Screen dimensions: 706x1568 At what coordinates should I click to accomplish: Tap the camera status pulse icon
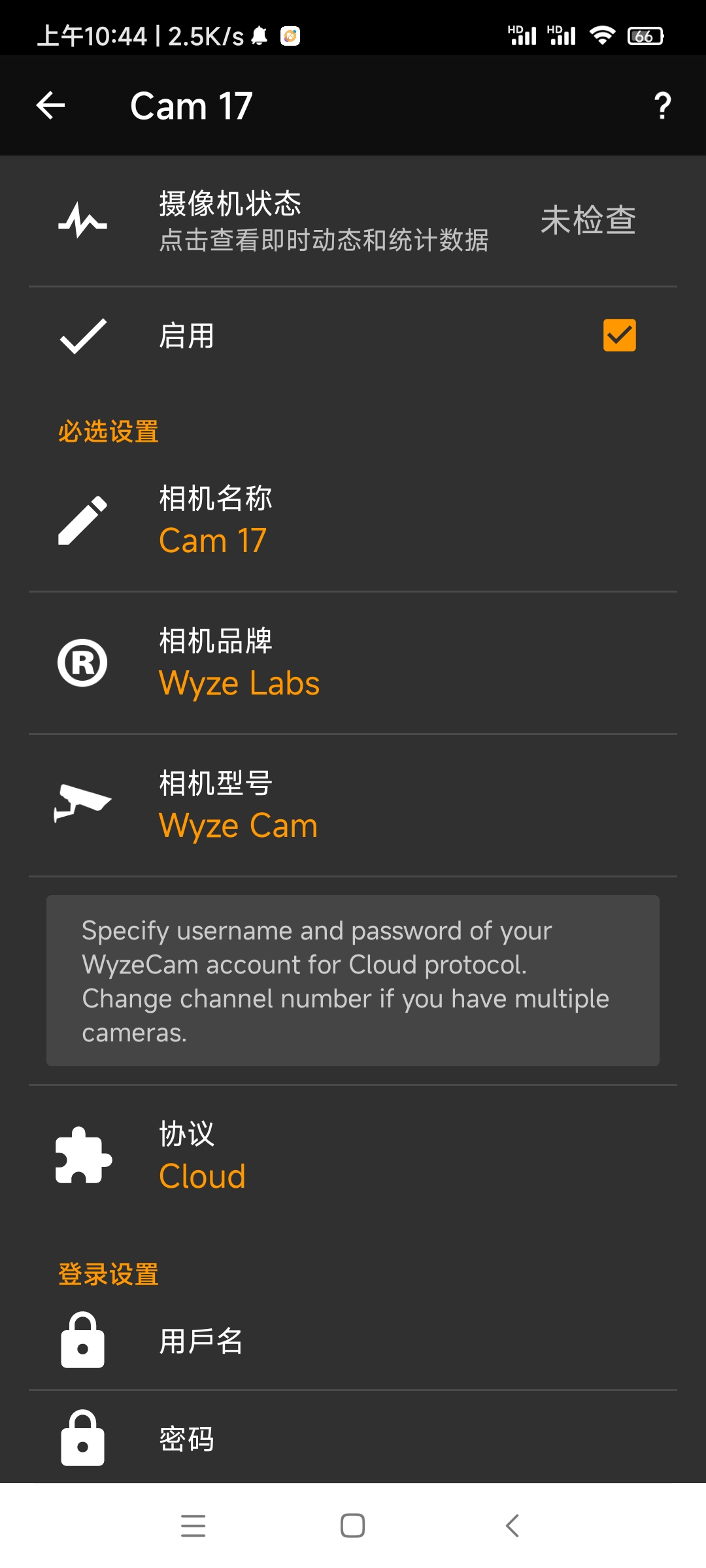point(82,221)
